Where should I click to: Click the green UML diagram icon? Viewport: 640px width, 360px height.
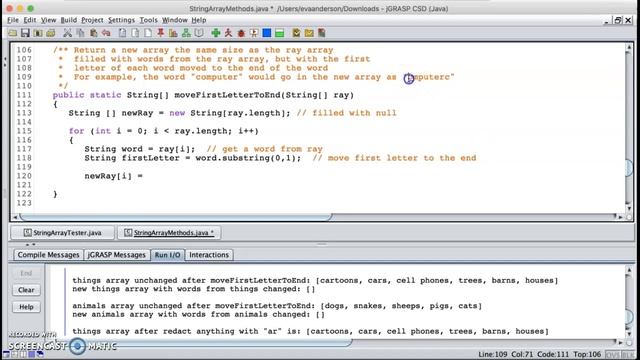tap(186, 33)
